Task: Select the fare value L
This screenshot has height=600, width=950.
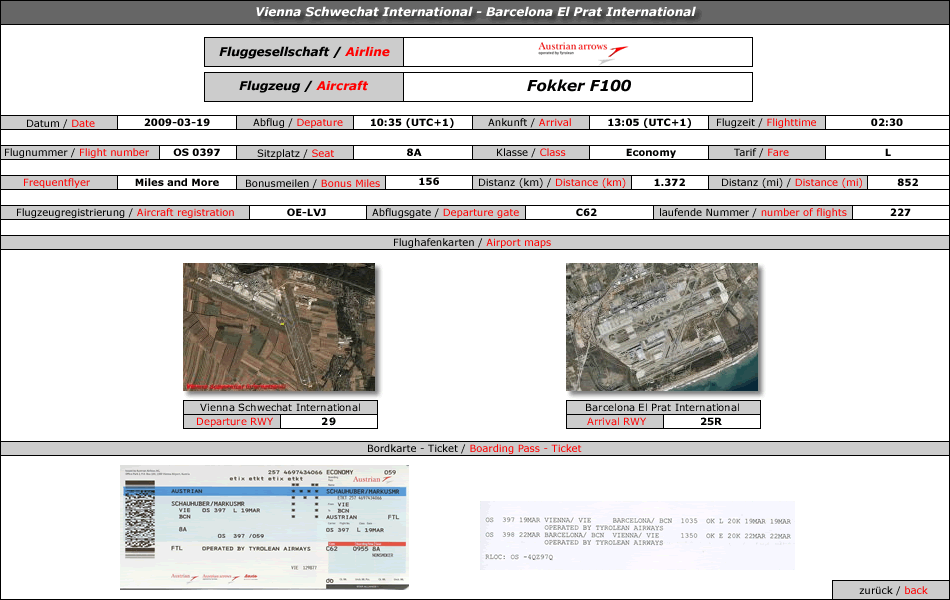Action: (888, 153)
